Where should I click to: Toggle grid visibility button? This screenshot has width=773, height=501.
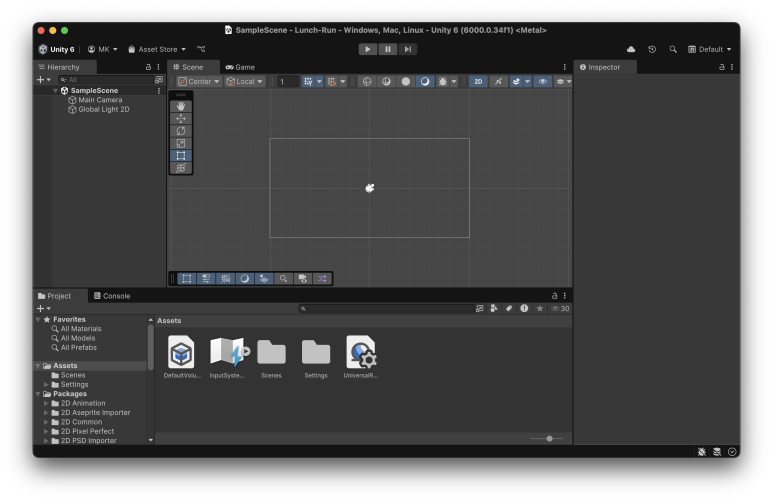point(308,81)
